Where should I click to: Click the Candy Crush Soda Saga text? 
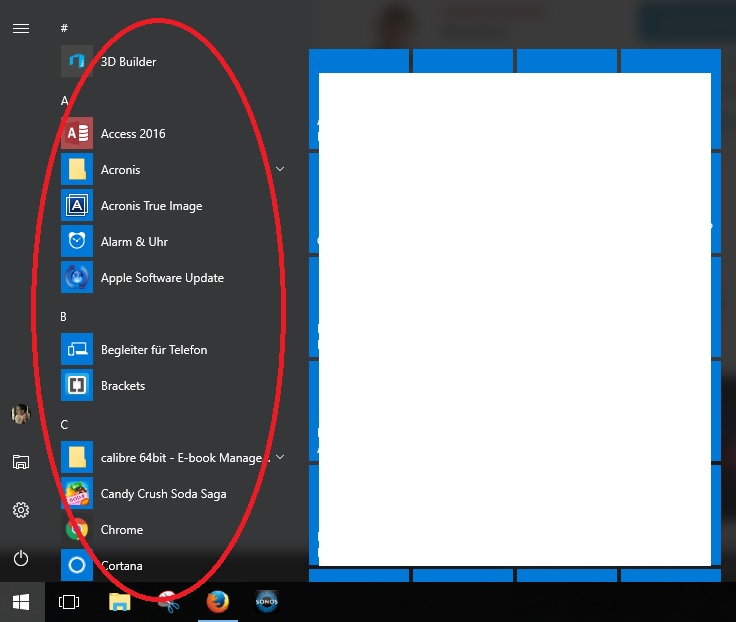point(164,494)
